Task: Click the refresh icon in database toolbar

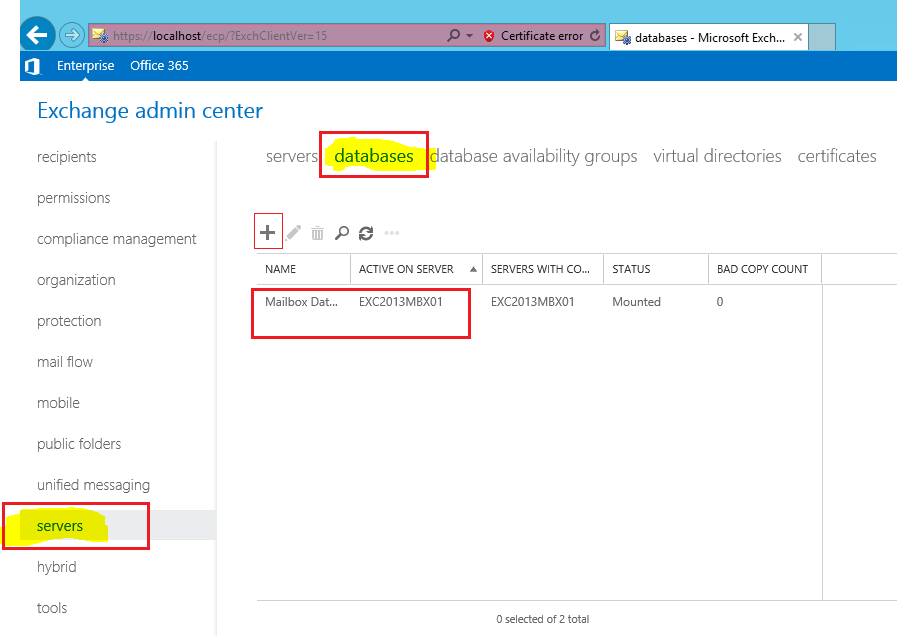Action: pos(366,233)
